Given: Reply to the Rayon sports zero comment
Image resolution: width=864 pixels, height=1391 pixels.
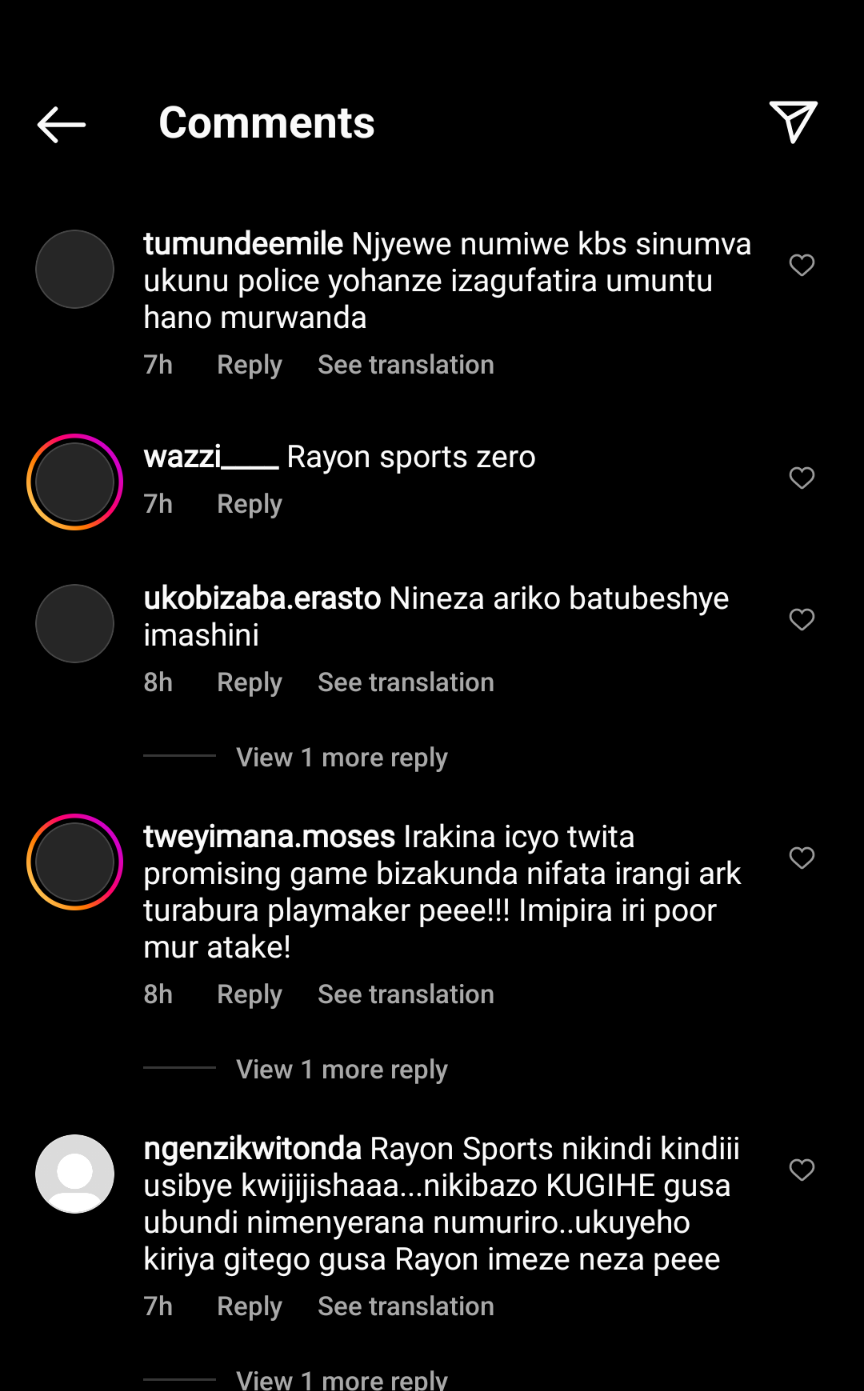Looking at the screenshot, I should pos(249,504).
